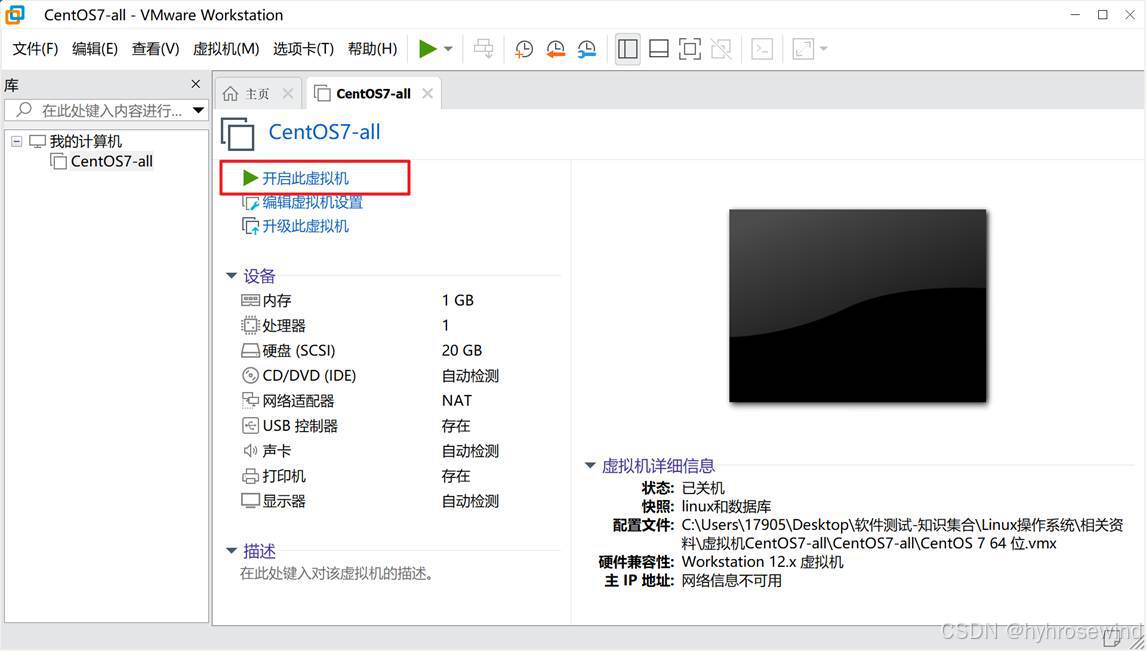Viewport: 1146px width, 651px height.
Task: Click the stretch guest display icon
Action: point(803,49)
